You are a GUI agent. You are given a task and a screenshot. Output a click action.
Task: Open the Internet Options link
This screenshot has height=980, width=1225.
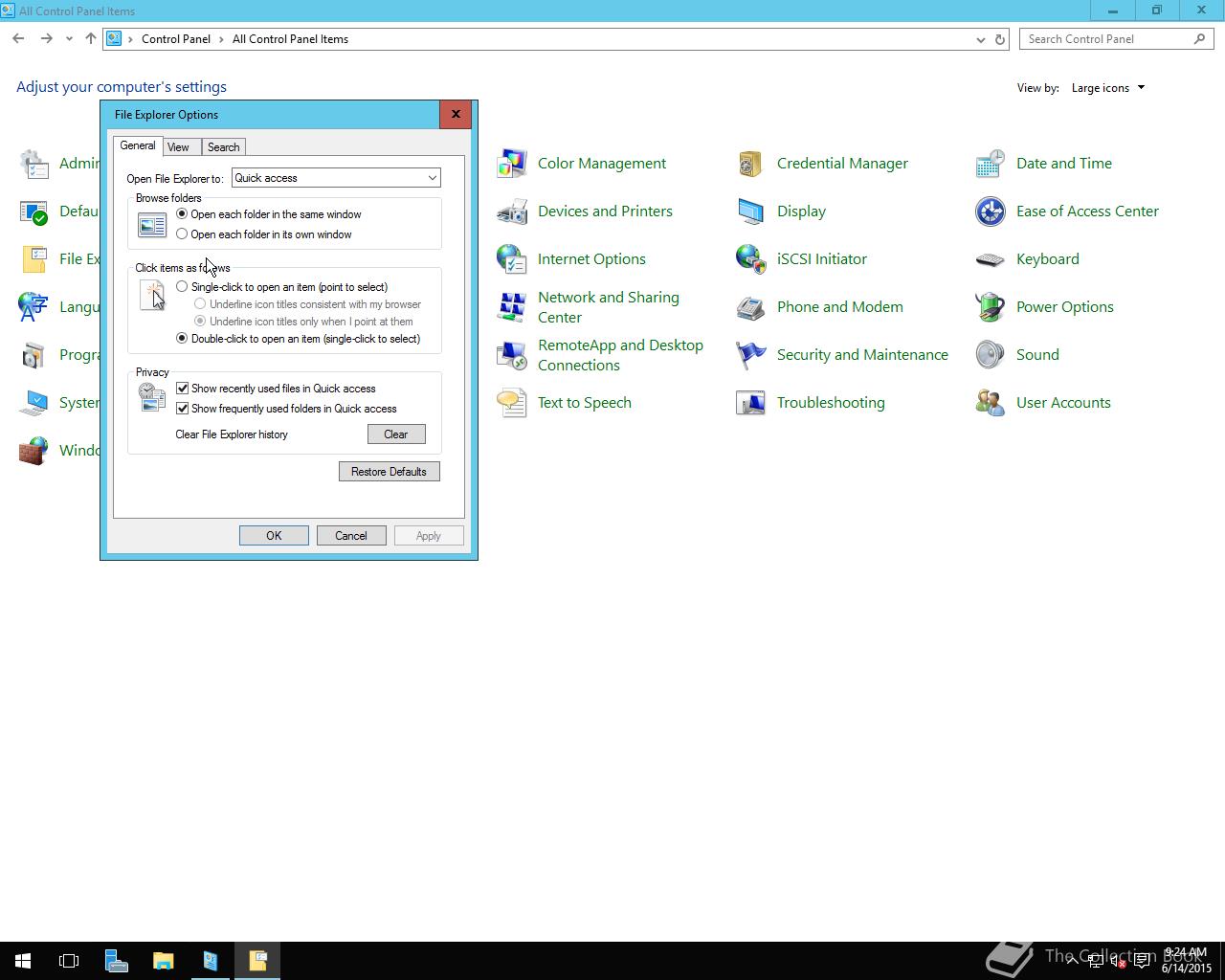(x=591, y=259)
